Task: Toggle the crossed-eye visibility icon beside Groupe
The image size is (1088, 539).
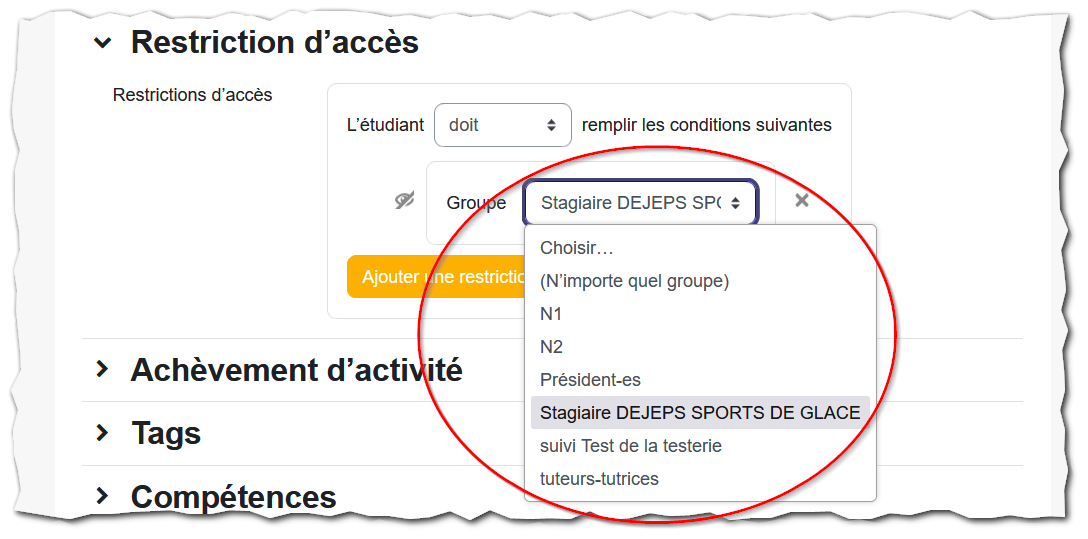Action: click(x=404, y=200)
